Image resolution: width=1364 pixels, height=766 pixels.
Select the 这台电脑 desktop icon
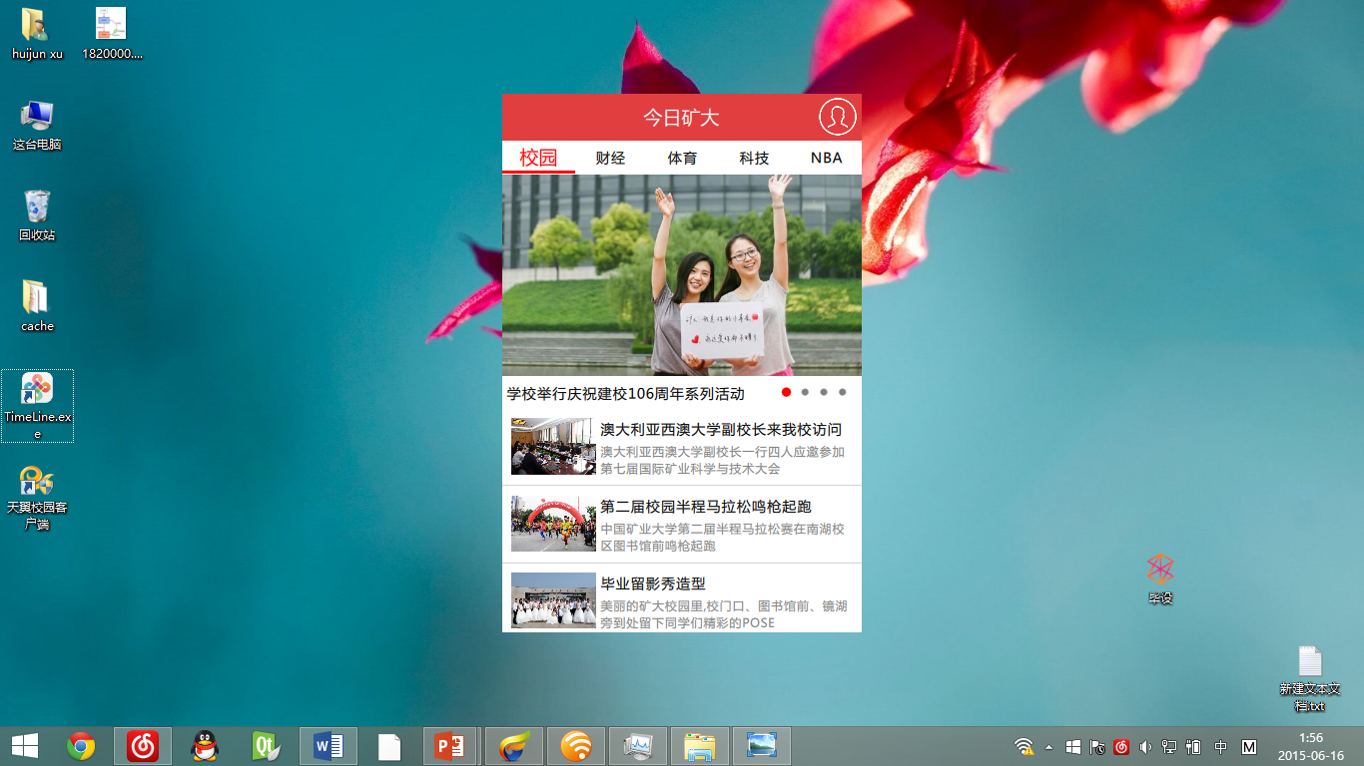pyautogui.click(x=37, y=125)
